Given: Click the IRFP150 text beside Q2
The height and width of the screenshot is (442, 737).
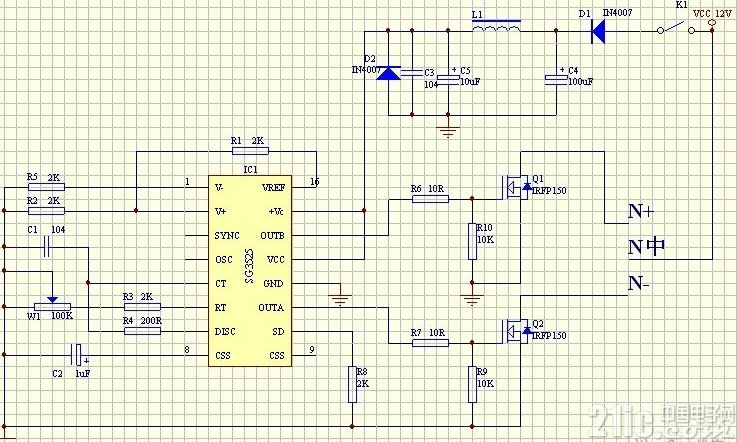Looking at the screenshot, I should click(x=549, y=335).
